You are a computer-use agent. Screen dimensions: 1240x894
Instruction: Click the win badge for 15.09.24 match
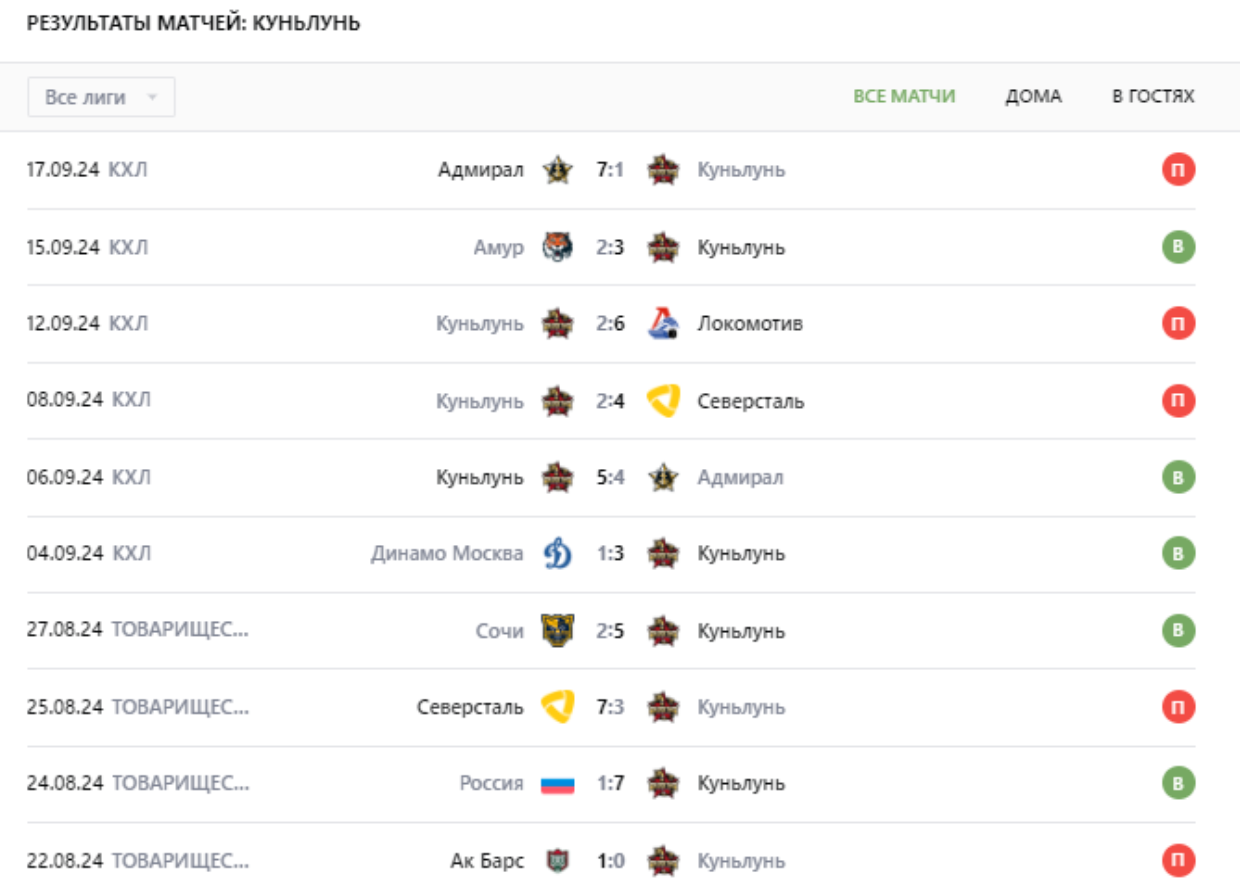[x=1178, y=247]
